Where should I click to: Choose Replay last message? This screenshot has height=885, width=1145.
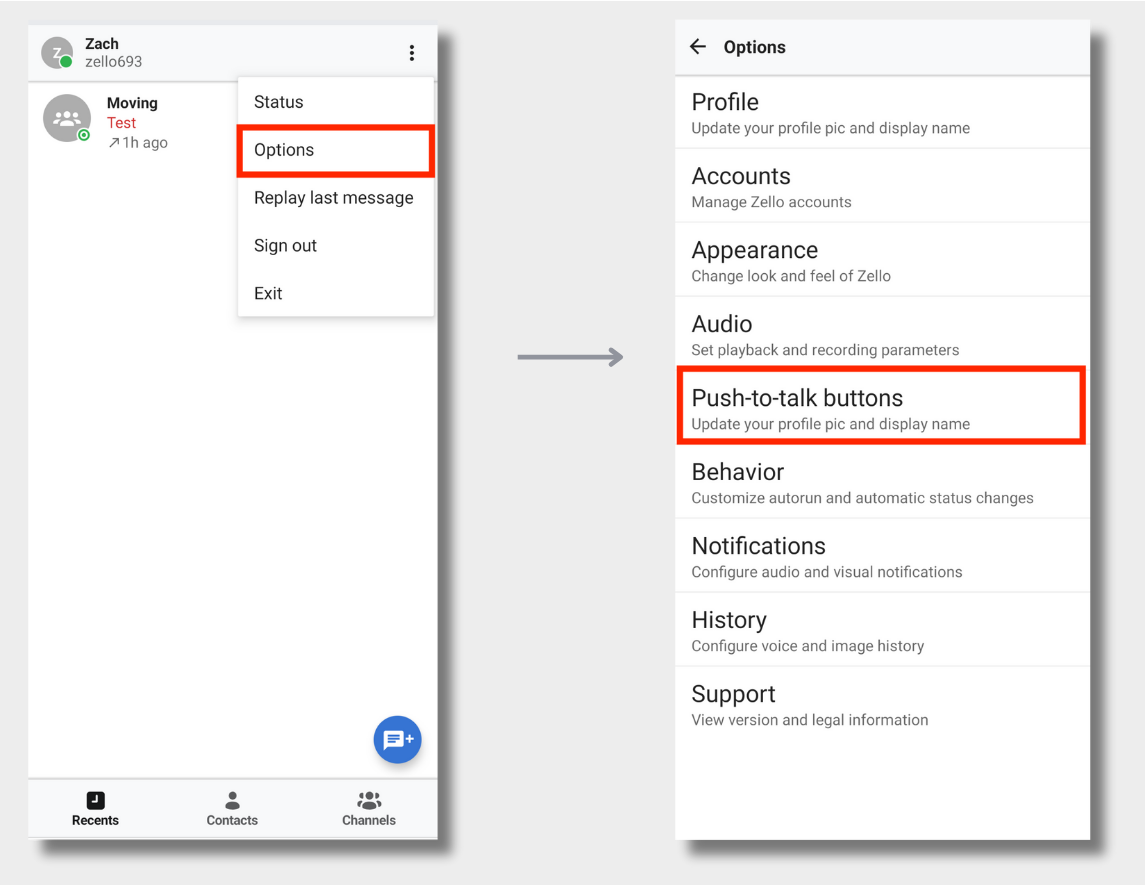[334, 197]
